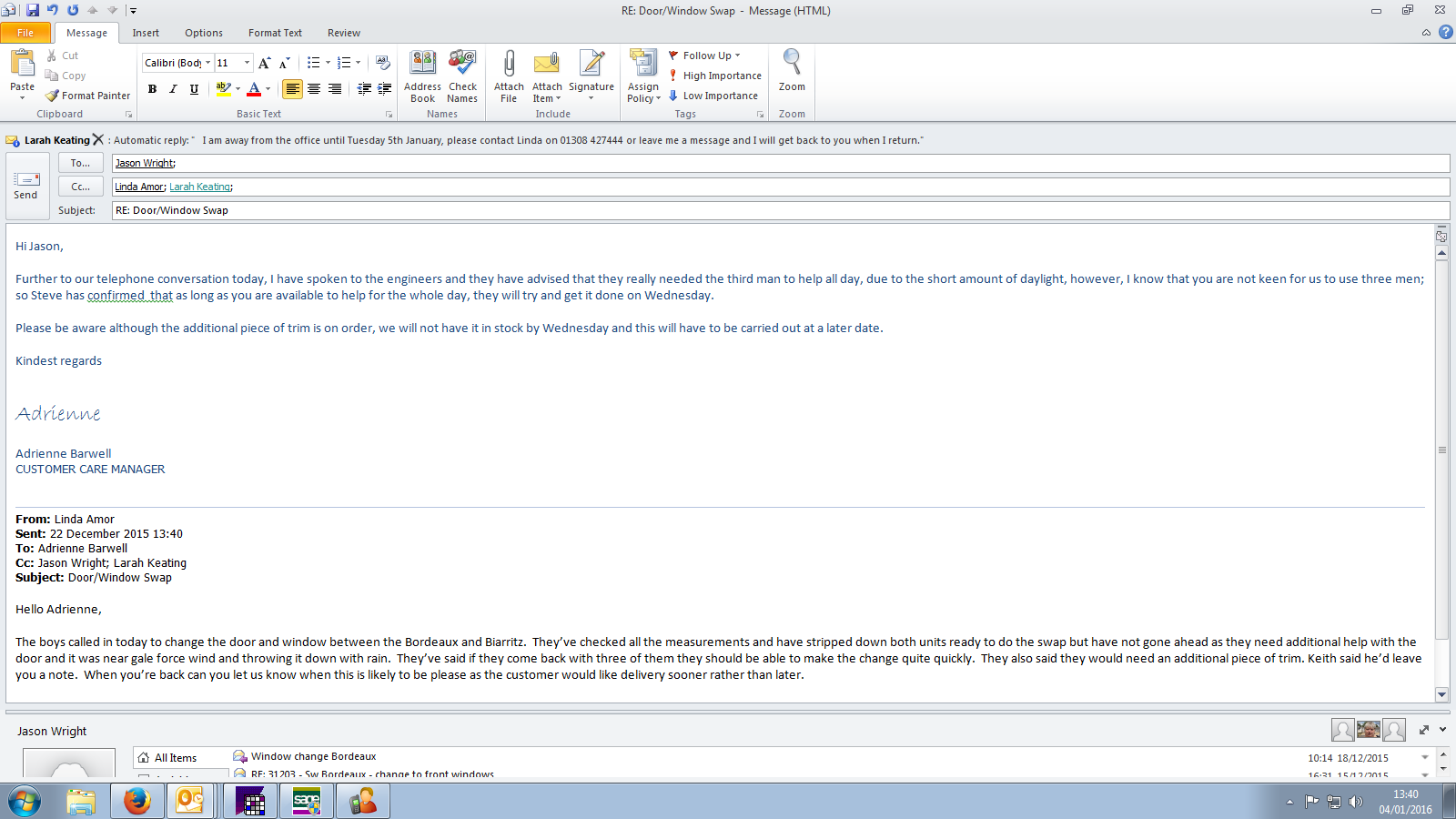1456x819 pixels.
Task: Select the Format Painter tool
Action: 88,96
